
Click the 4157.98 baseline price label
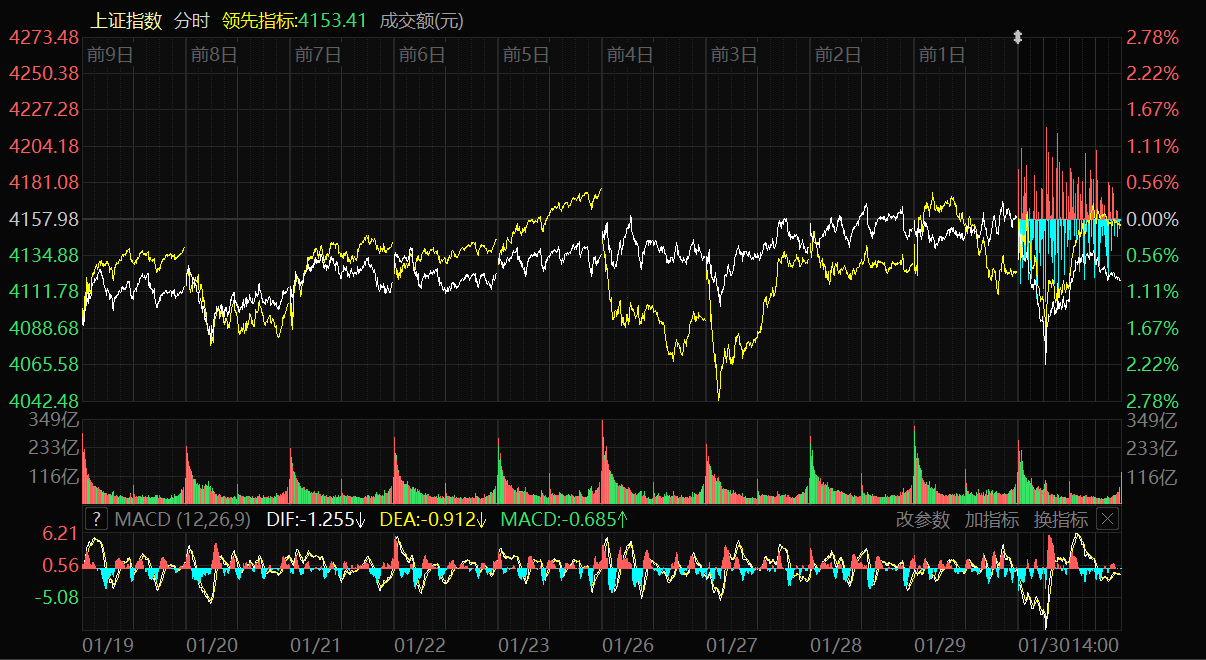44,218
